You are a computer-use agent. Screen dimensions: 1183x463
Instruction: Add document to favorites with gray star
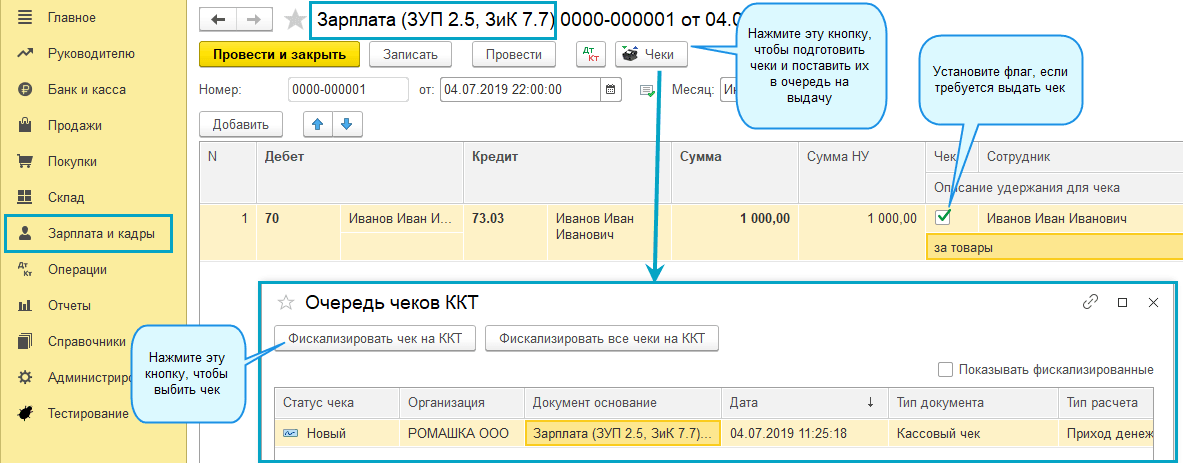coord(294,20)
